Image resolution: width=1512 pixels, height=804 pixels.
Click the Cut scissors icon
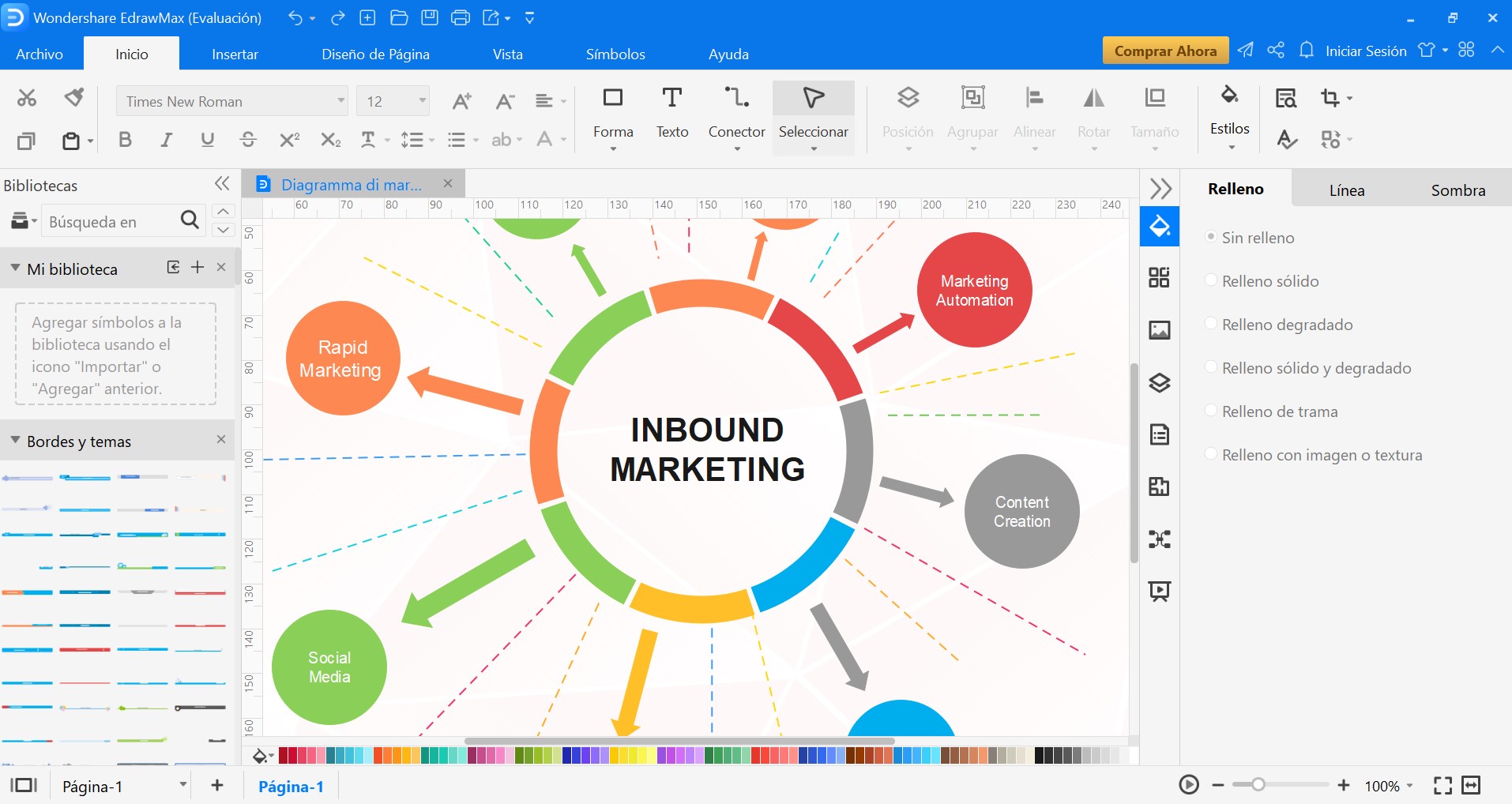point(27,98)
